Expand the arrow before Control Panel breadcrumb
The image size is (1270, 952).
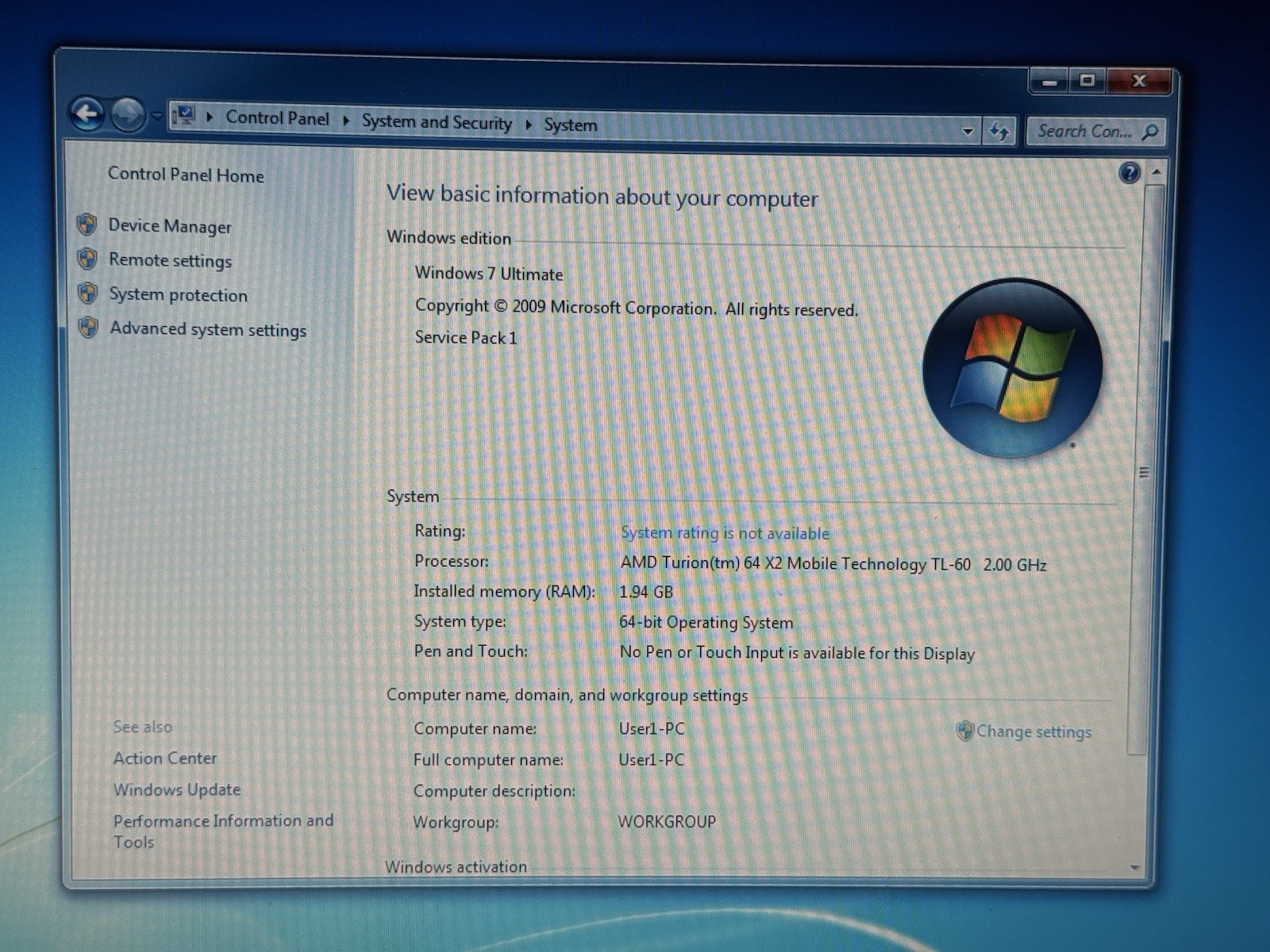[x=210, y=117]
